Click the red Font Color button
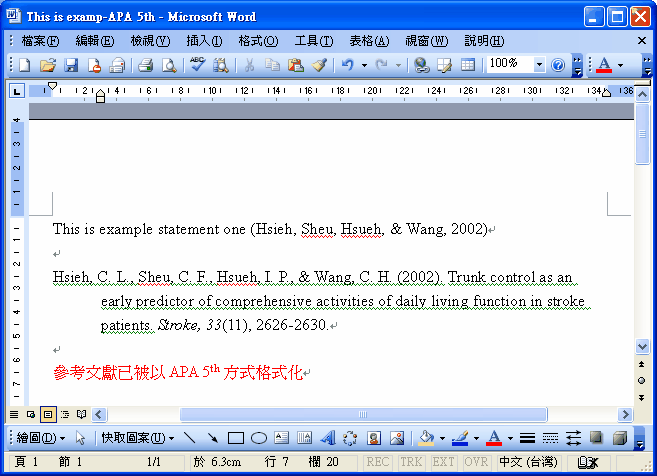The height and width of the screenshot is (476, 657). 603,65
